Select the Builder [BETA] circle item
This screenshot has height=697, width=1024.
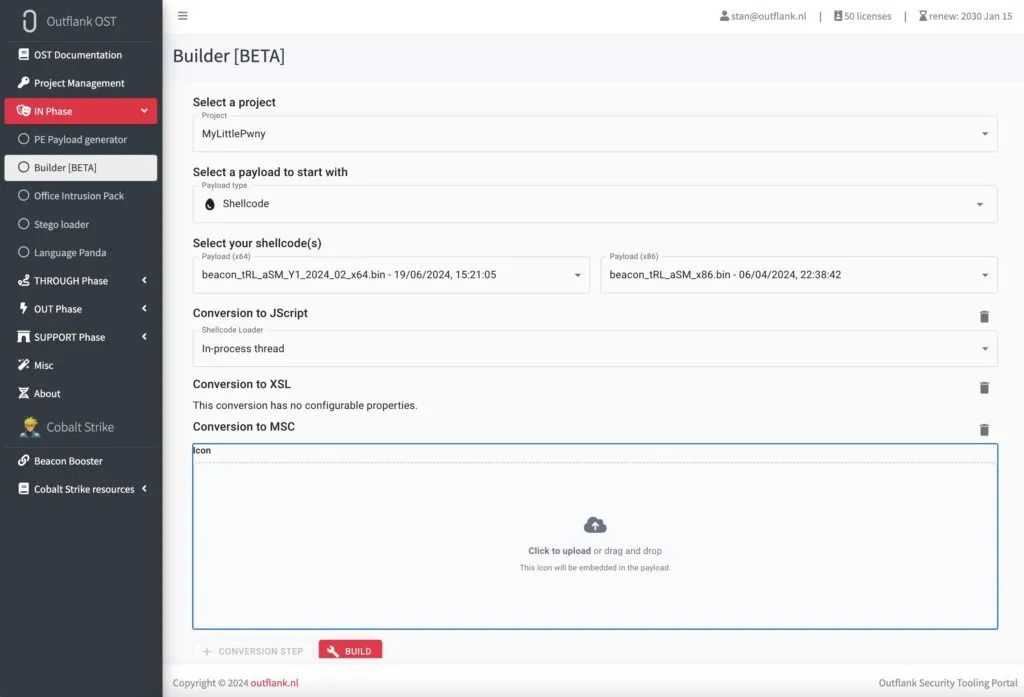[24, 167]
